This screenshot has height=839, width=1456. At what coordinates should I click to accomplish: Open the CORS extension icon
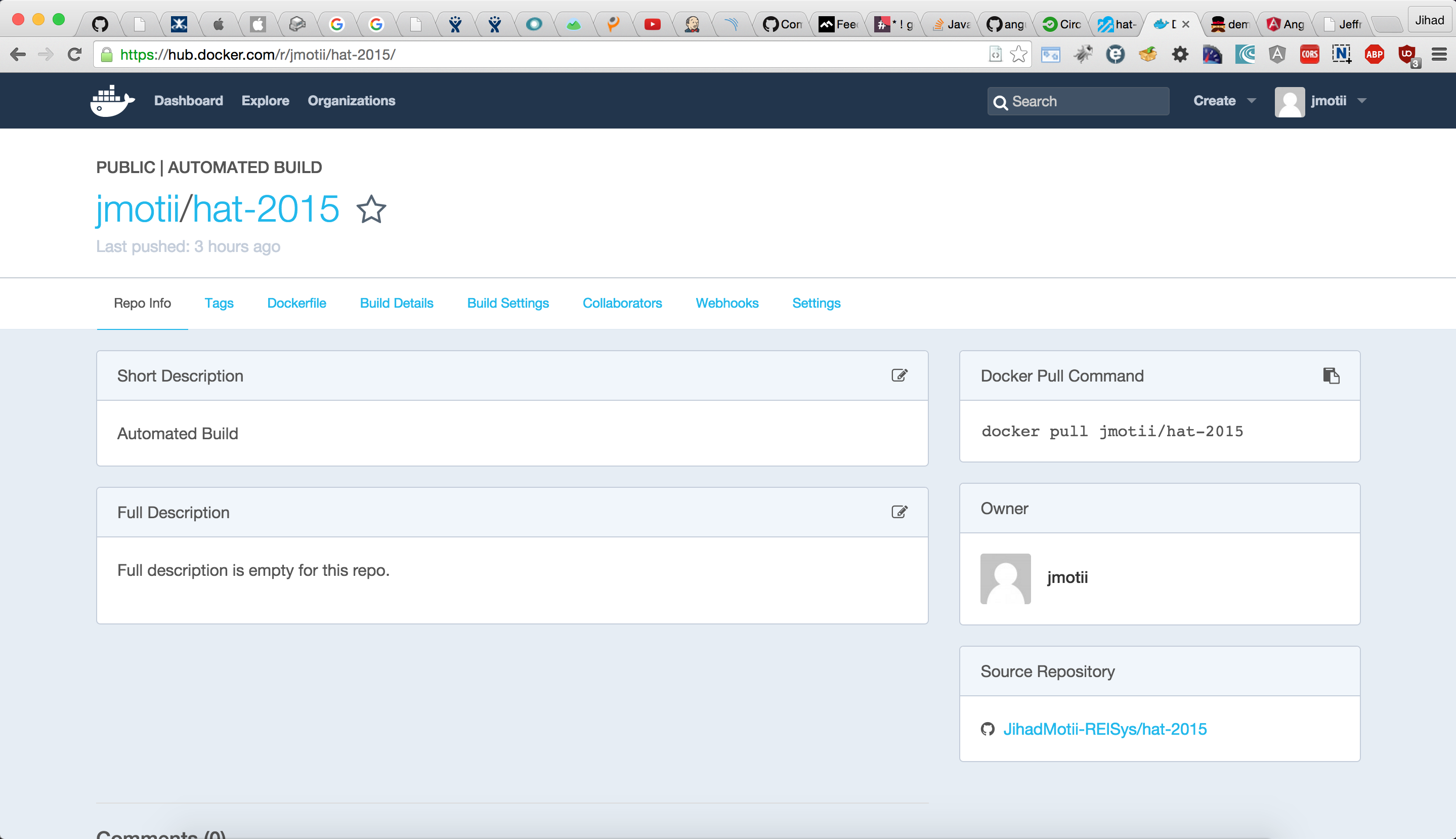[1309, 55]
